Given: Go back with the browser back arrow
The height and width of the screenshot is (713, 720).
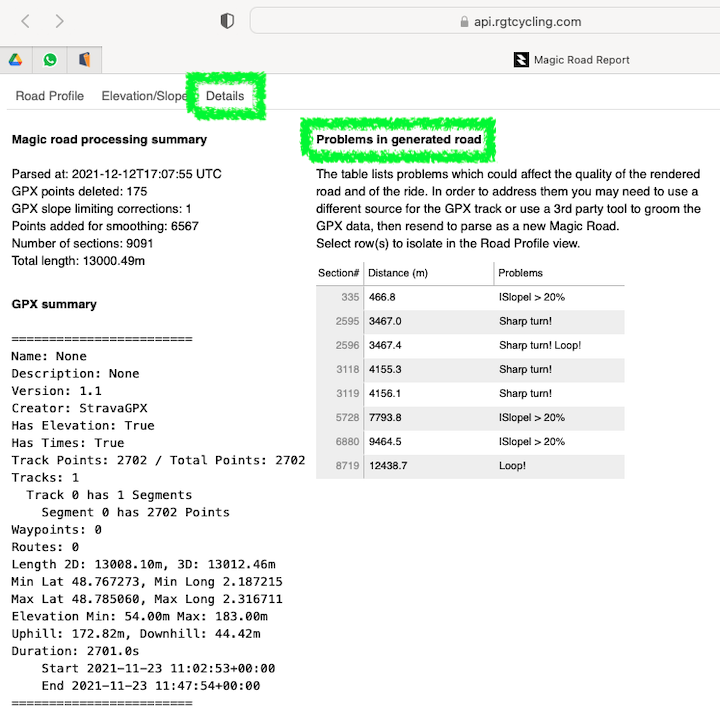Looking at the screenshot, I should pyautogui.click(x=26, y=21).
